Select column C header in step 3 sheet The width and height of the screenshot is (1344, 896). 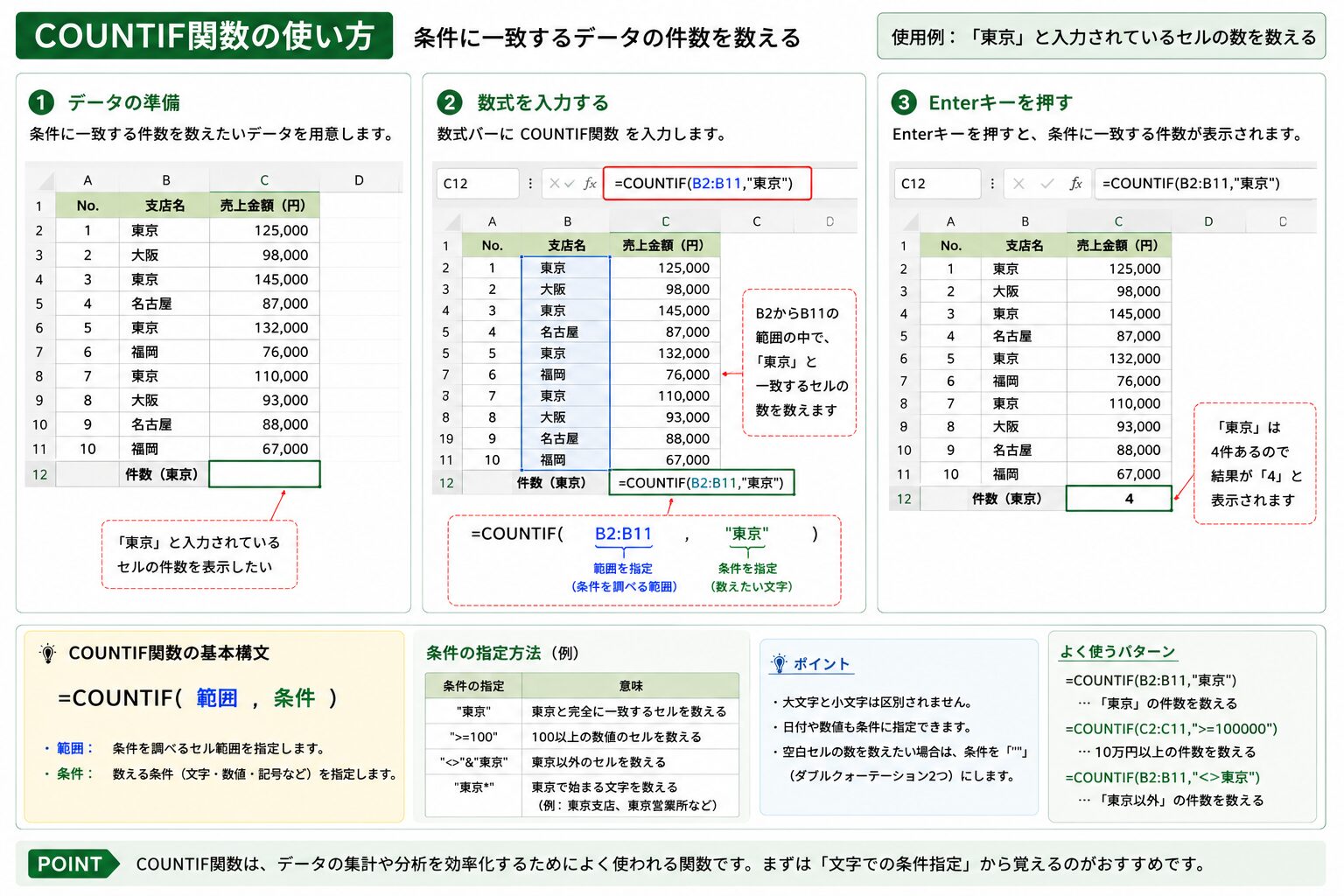point(1118,221)
